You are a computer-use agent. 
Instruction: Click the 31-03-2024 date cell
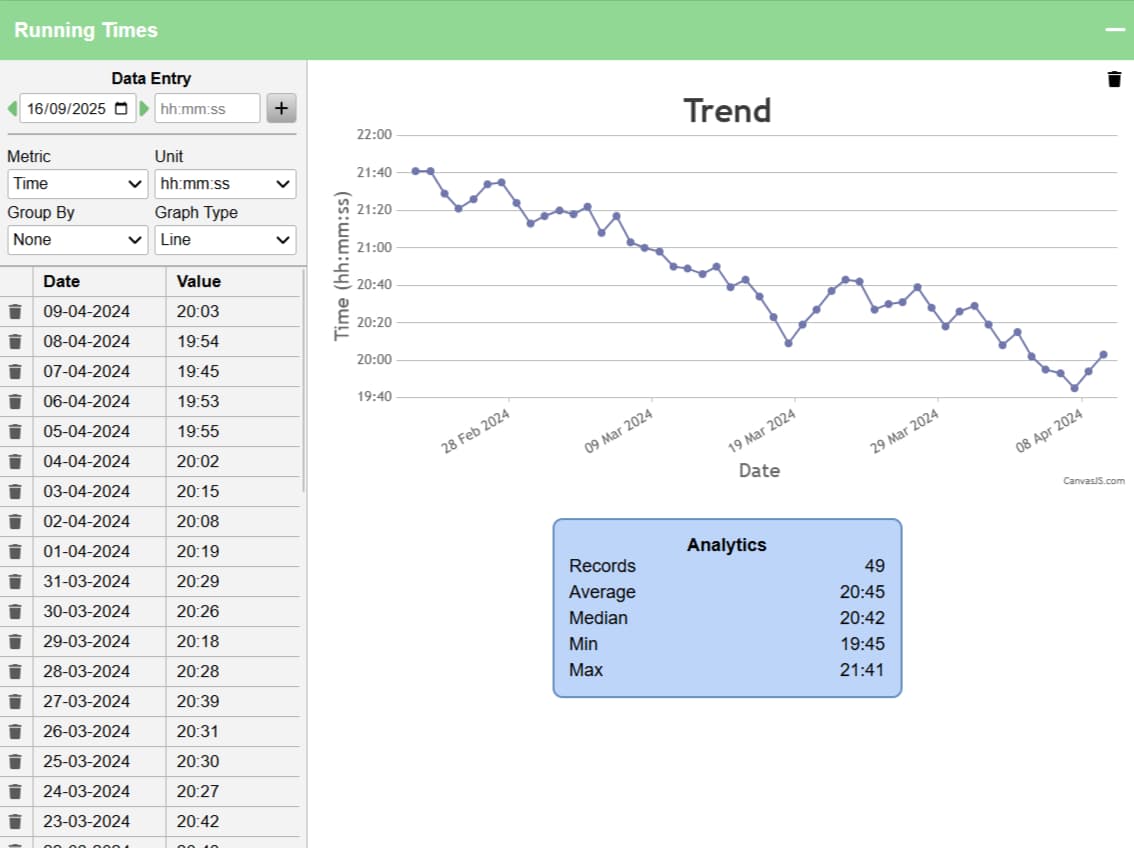click(x=99, y=582)
